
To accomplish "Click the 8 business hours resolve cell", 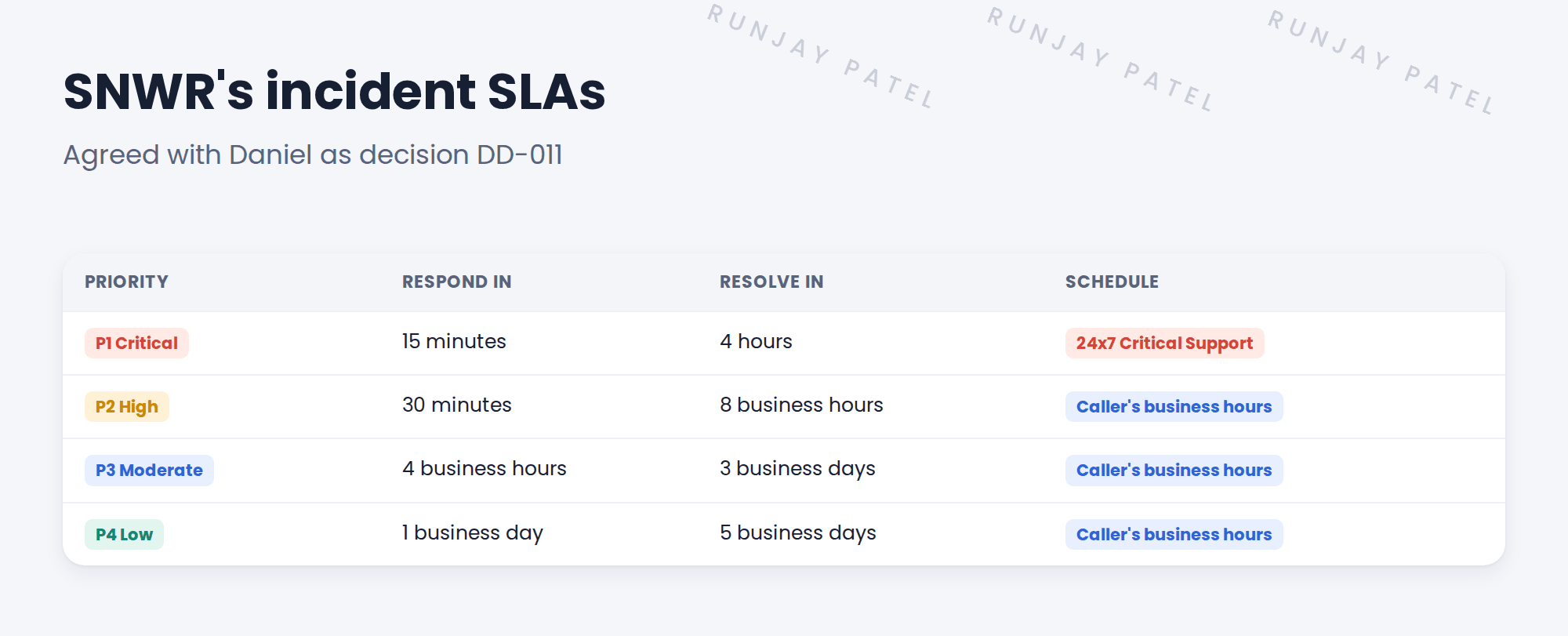I will 801,405.
